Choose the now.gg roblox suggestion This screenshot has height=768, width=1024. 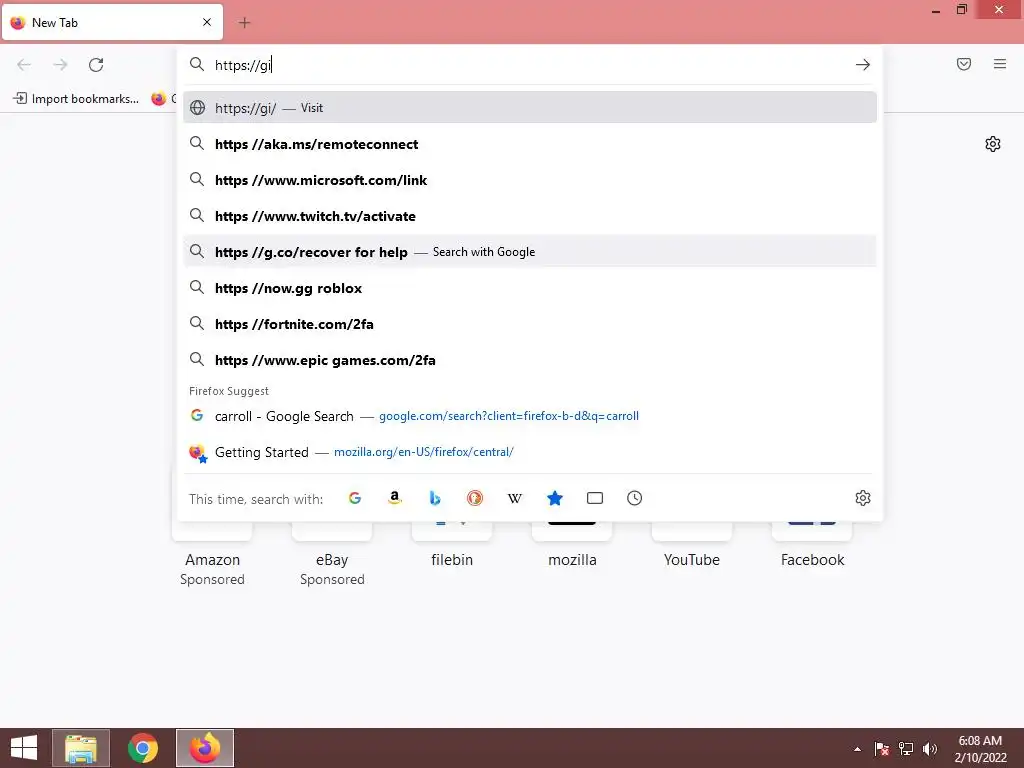[530, 287]
